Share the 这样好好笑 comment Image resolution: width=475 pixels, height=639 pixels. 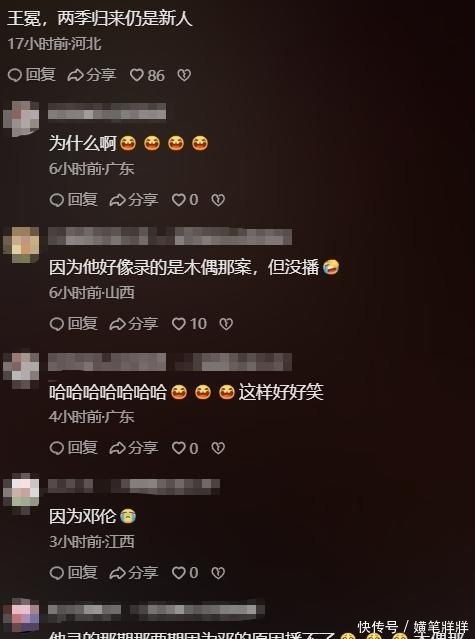coord(134,448)
